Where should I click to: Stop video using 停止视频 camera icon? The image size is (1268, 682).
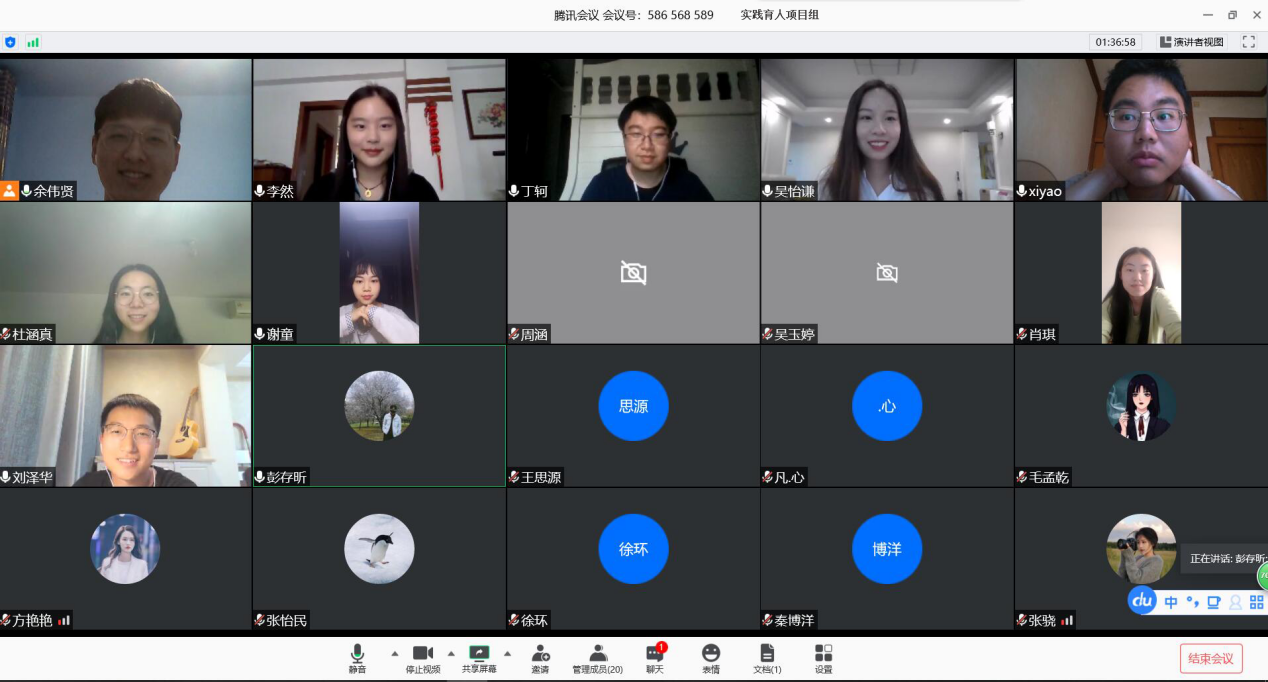(x=422, y=658)
